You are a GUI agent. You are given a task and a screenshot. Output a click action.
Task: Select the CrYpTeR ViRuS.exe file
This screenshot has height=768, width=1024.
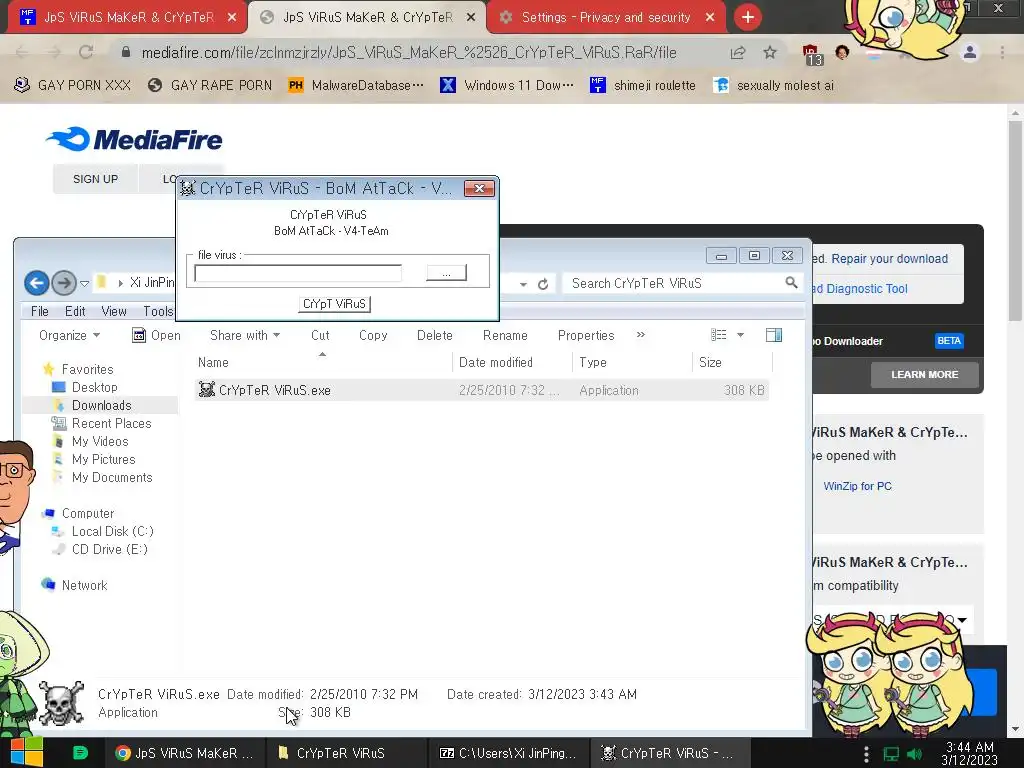click(482, 390)
